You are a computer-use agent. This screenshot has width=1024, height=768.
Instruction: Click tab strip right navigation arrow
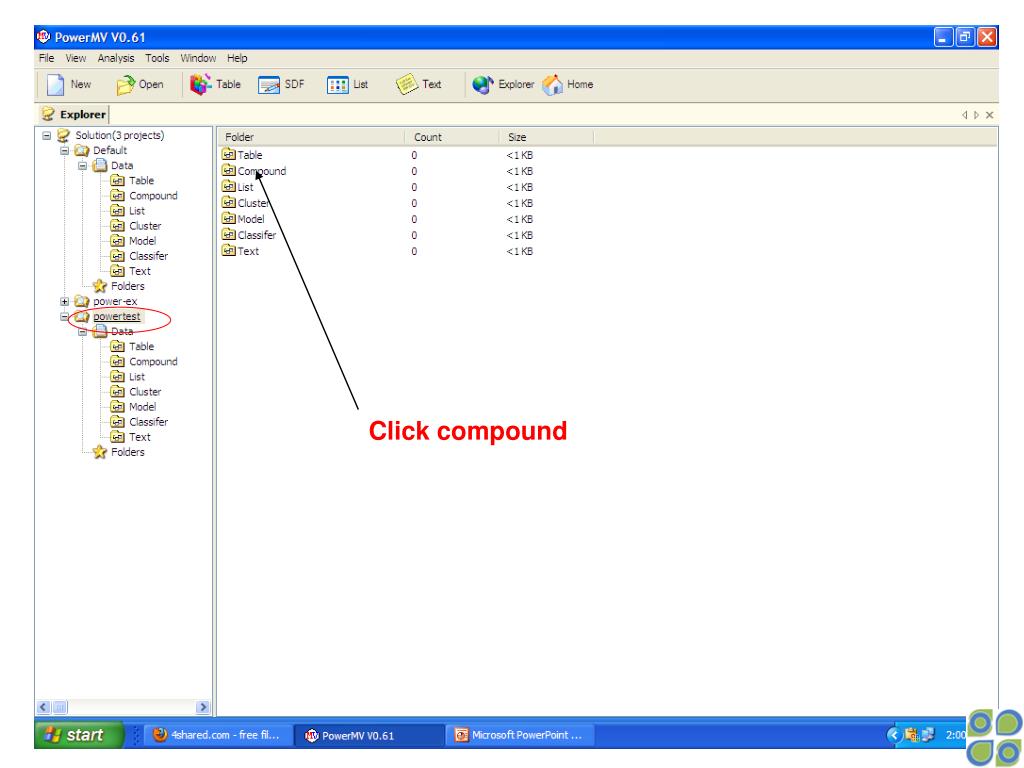point(976,115)
